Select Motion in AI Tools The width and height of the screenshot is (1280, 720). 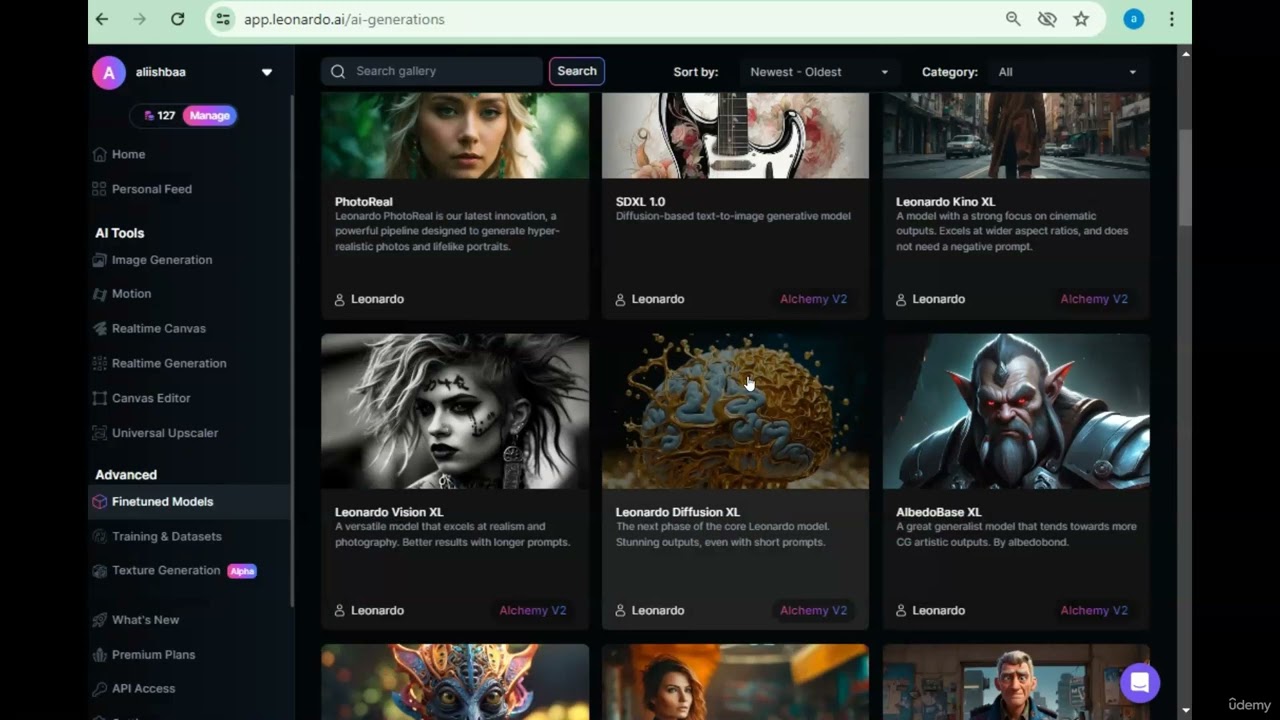[x=132, y=294]
